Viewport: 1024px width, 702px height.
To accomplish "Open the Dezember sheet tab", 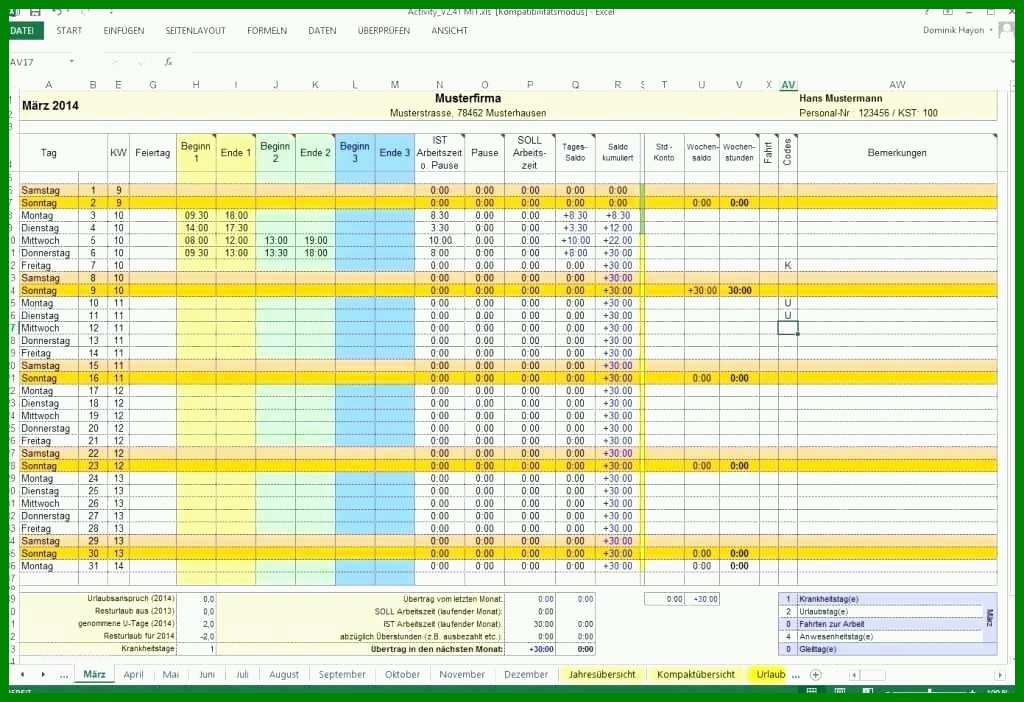I will pos(526,675).
